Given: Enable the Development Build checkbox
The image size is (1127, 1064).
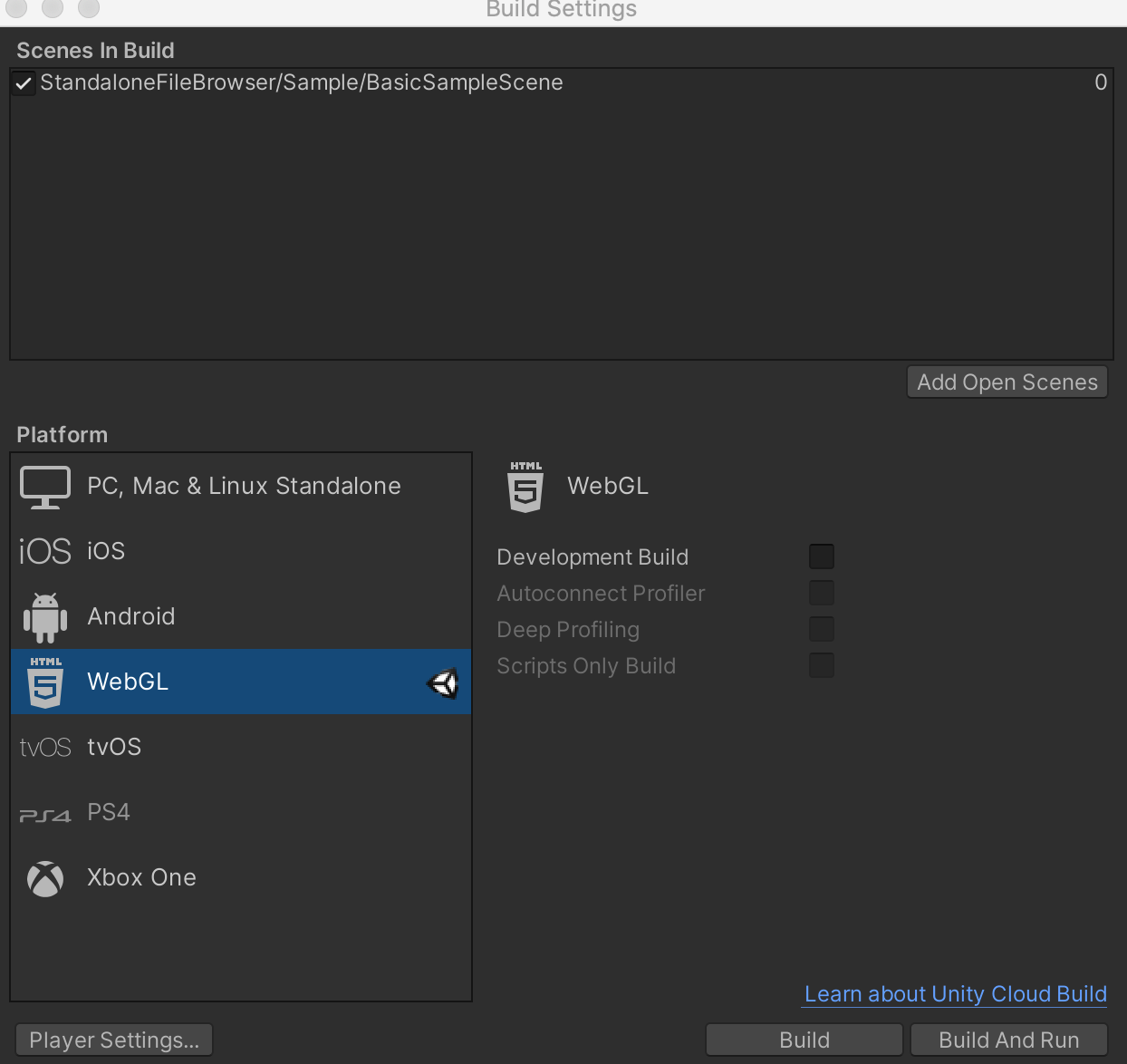Looking at the screenshot, I should (x=822, y=556).
